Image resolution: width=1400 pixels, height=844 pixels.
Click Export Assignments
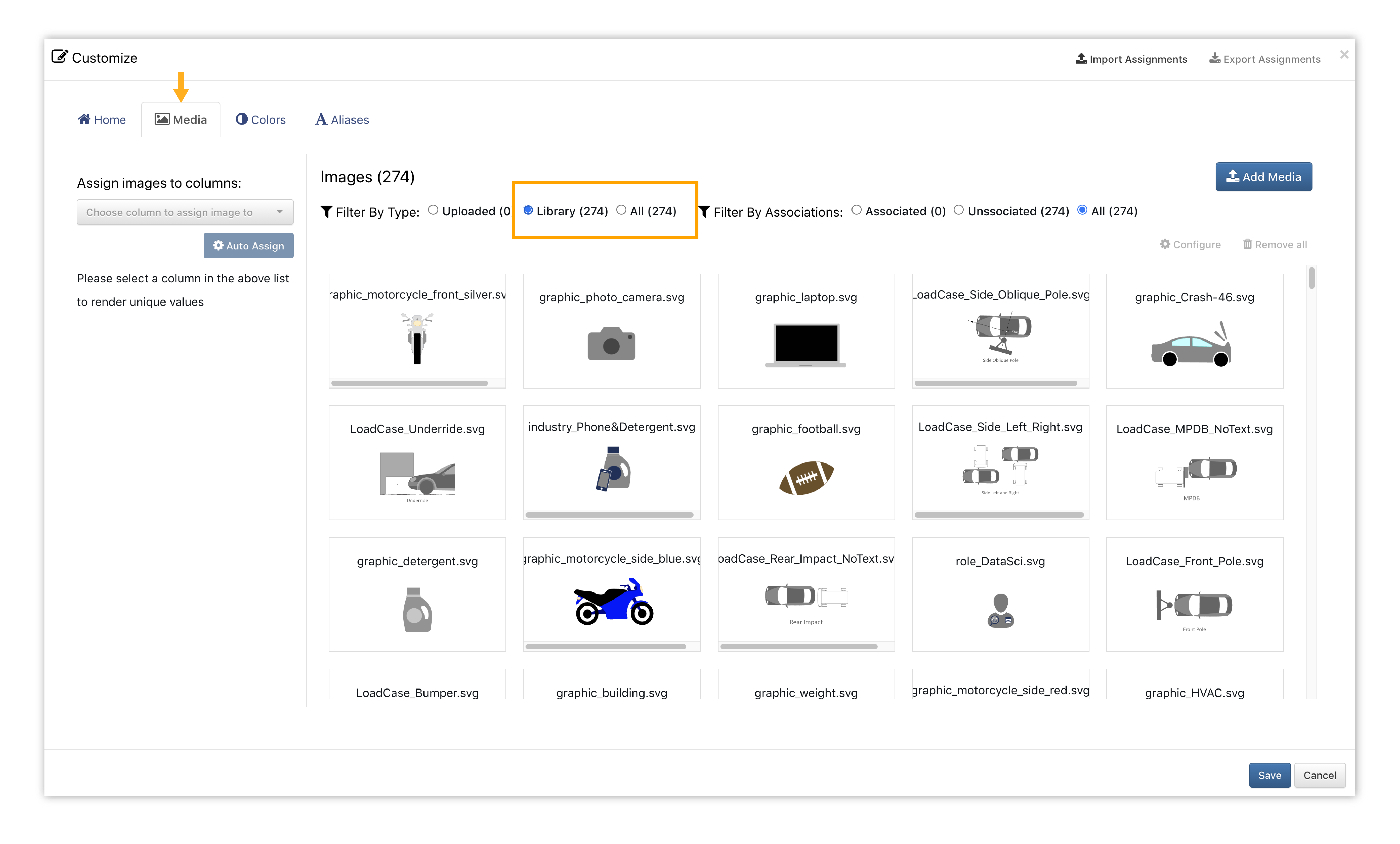1265,59
